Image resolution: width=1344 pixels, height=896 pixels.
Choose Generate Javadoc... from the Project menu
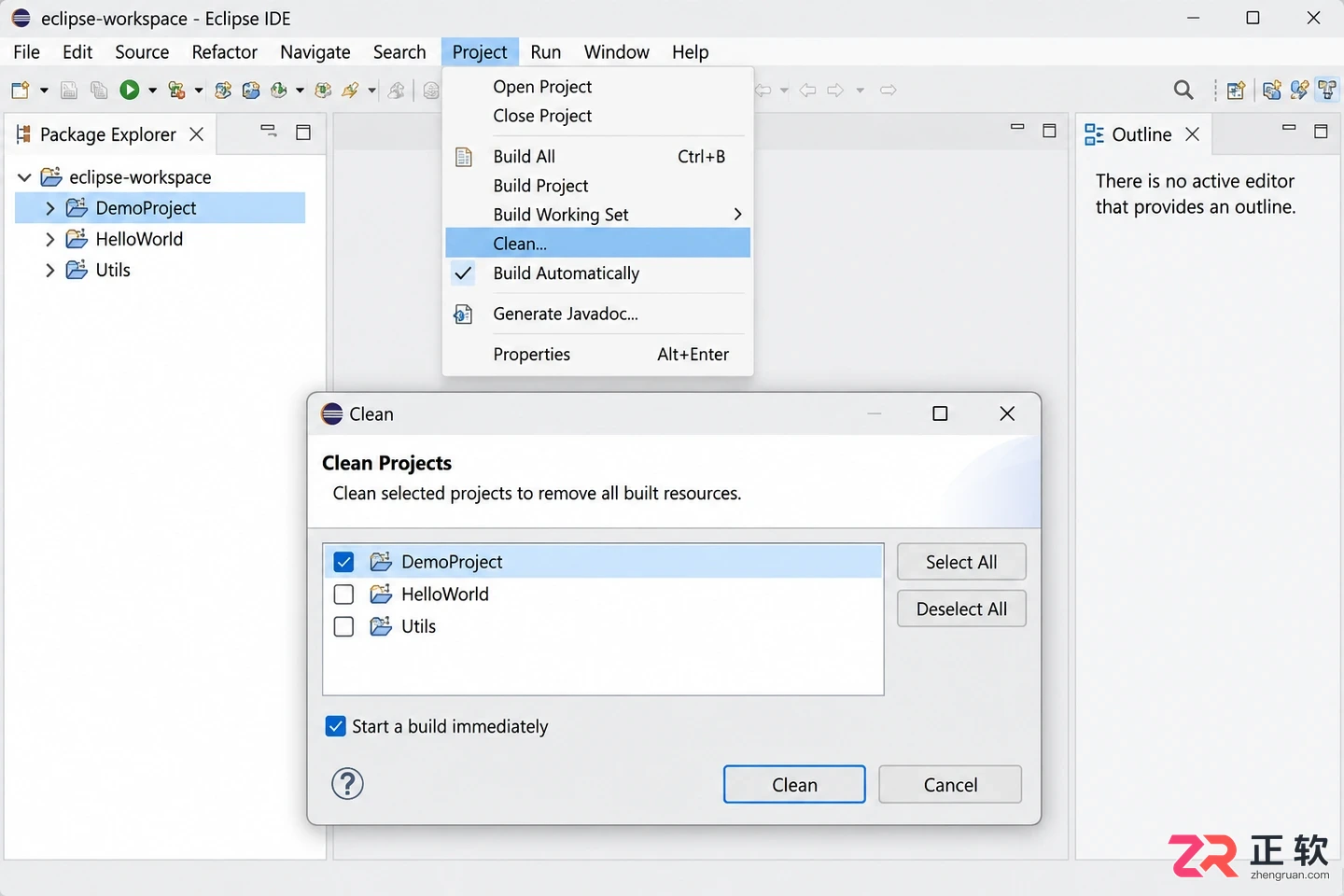(x=598, y=315)
